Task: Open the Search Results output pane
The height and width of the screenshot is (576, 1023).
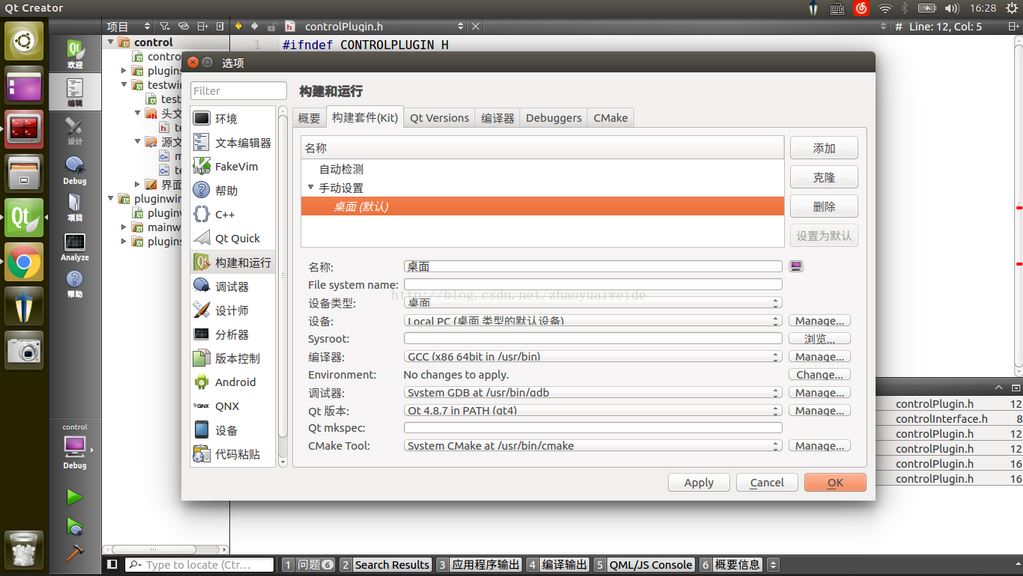Action: [x=386, y=565]
